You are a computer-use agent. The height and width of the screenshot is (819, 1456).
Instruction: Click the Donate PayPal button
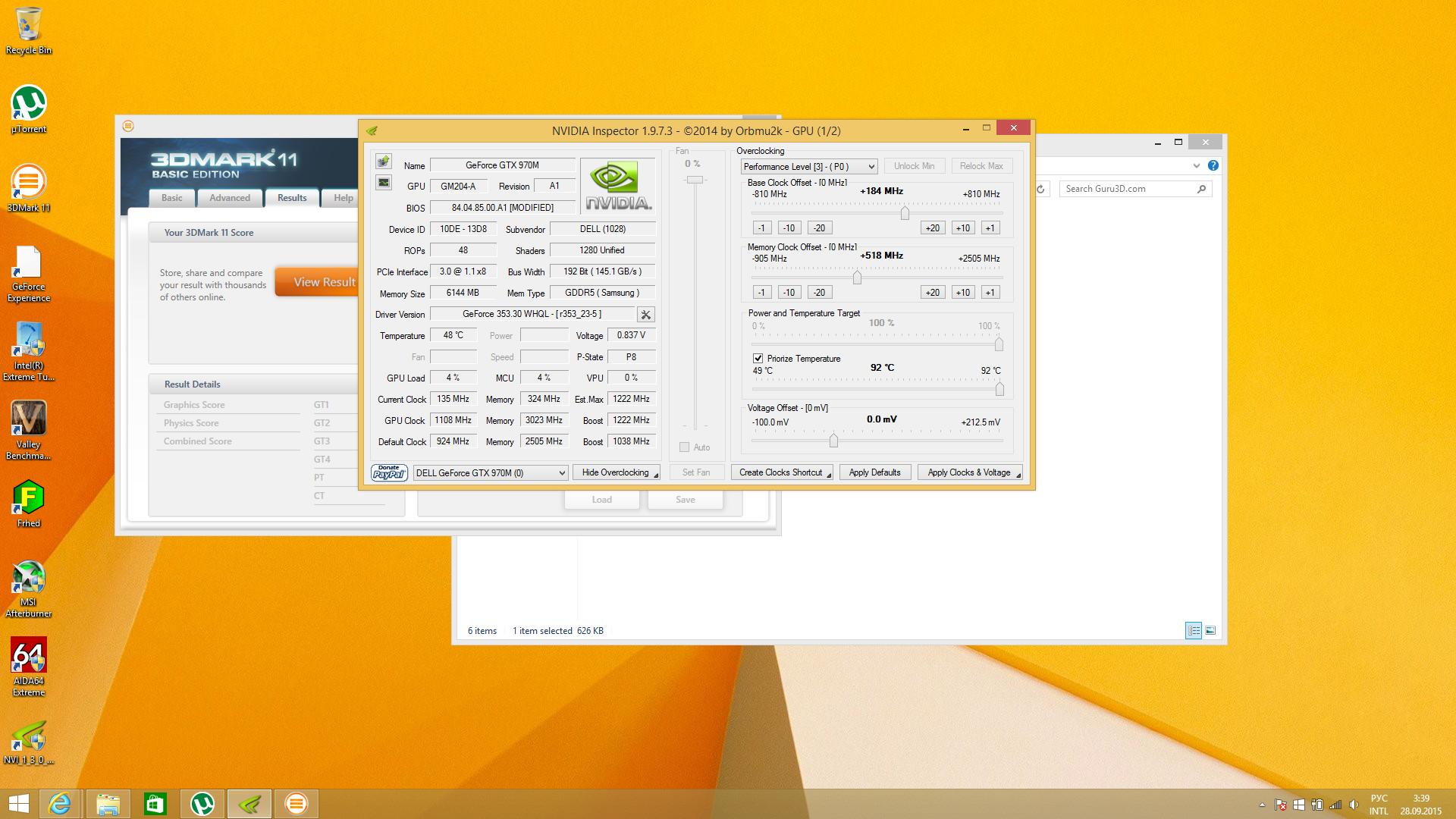click(389, 472)
